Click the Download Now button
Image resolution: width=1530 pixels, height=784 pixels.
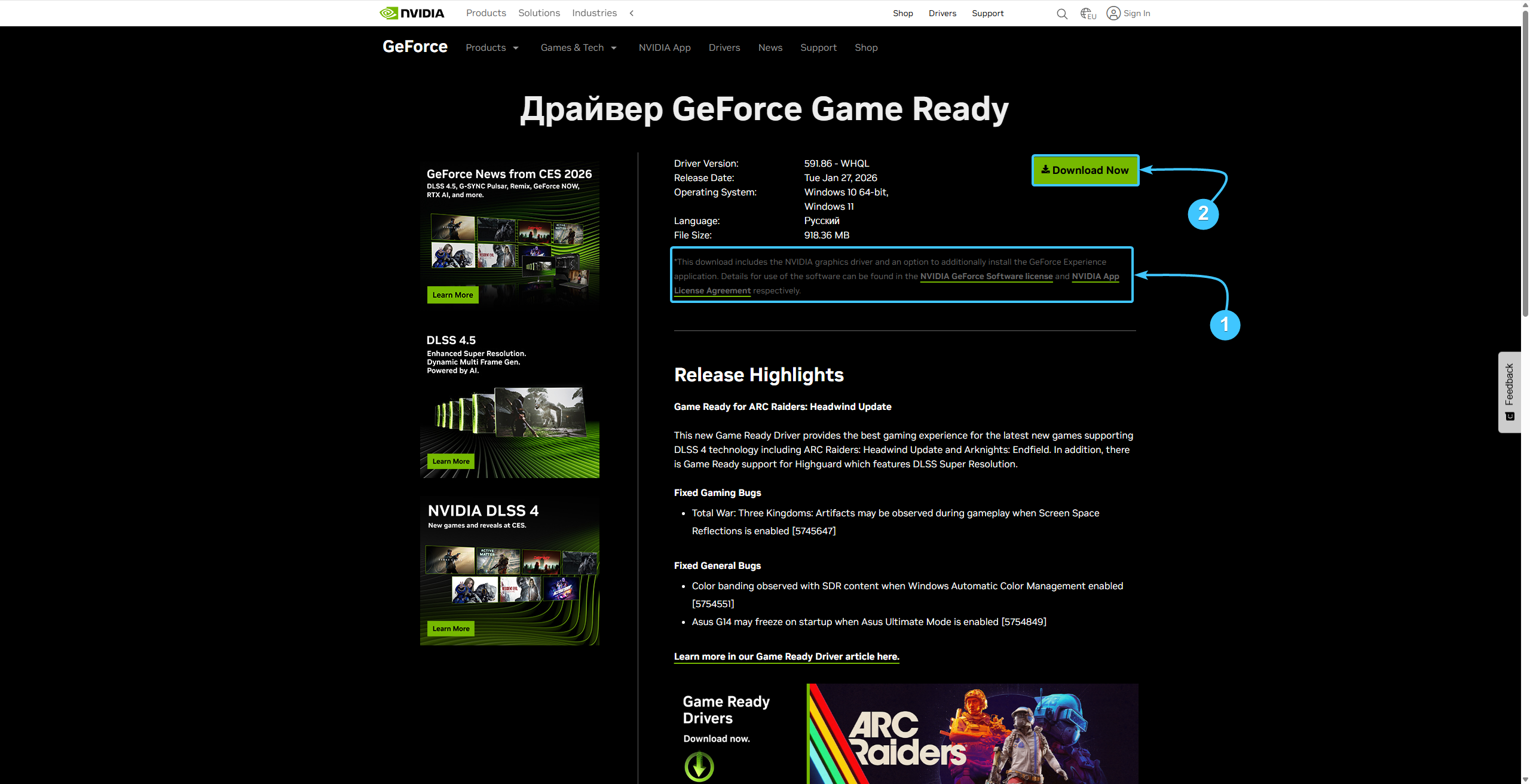(1085, 170)
